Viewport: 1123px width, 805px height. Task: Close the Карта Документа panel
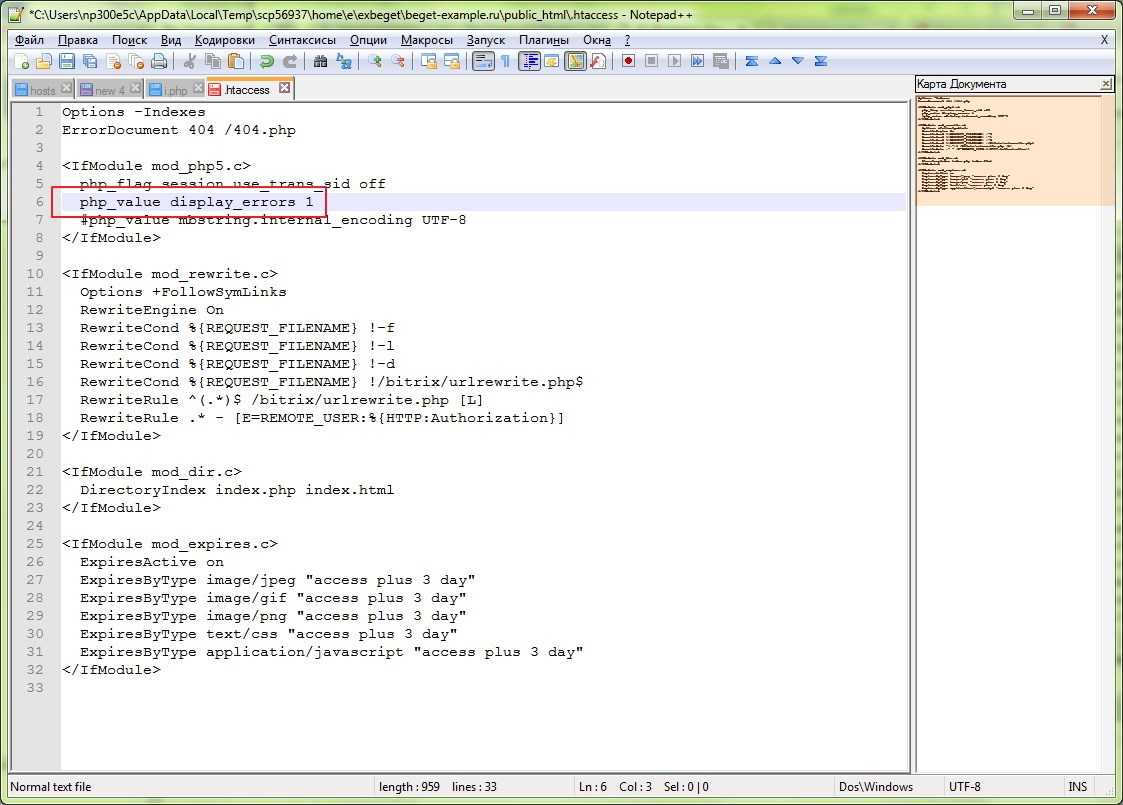pos(1106,84)
